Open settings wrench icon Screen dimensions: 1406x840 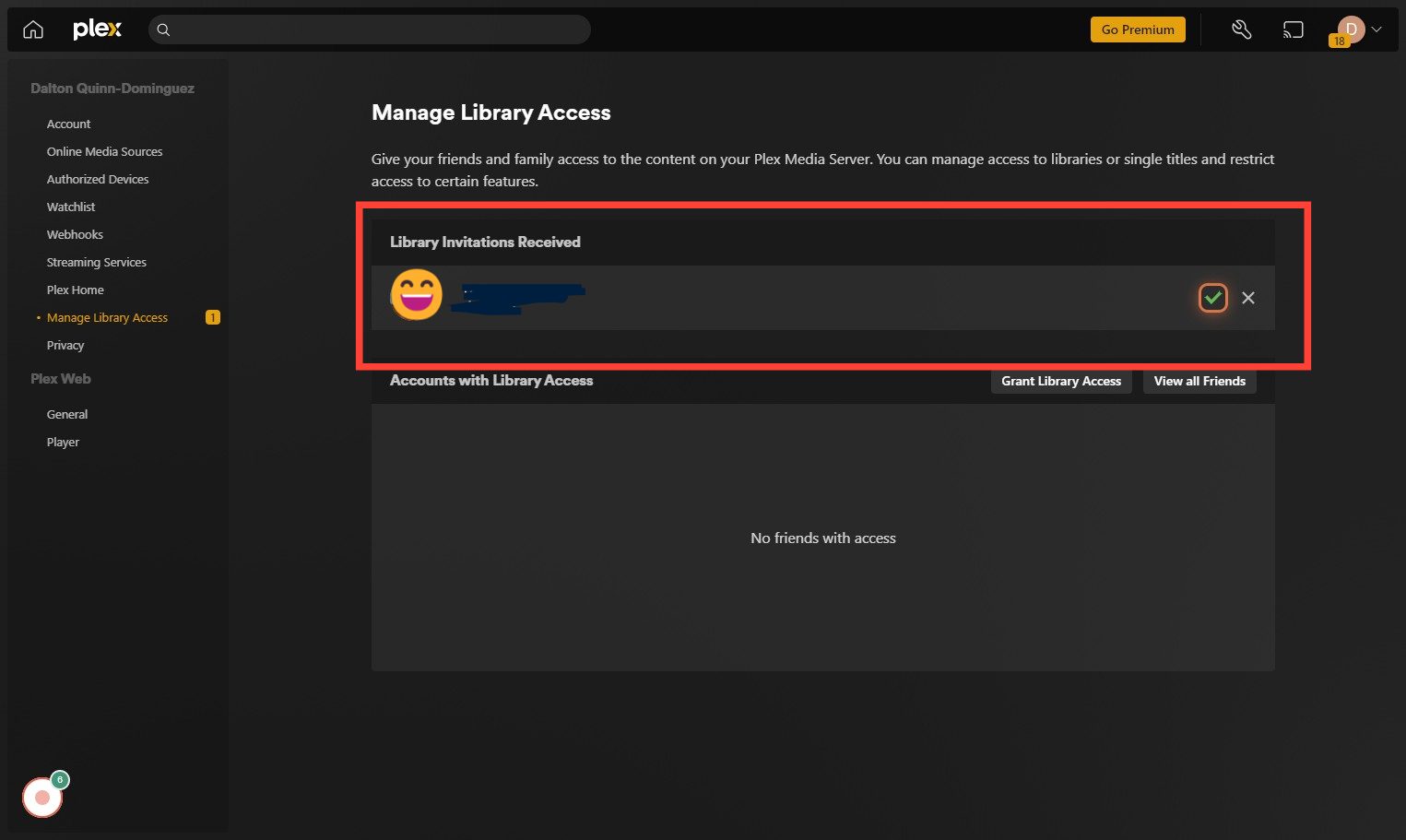1242,30
